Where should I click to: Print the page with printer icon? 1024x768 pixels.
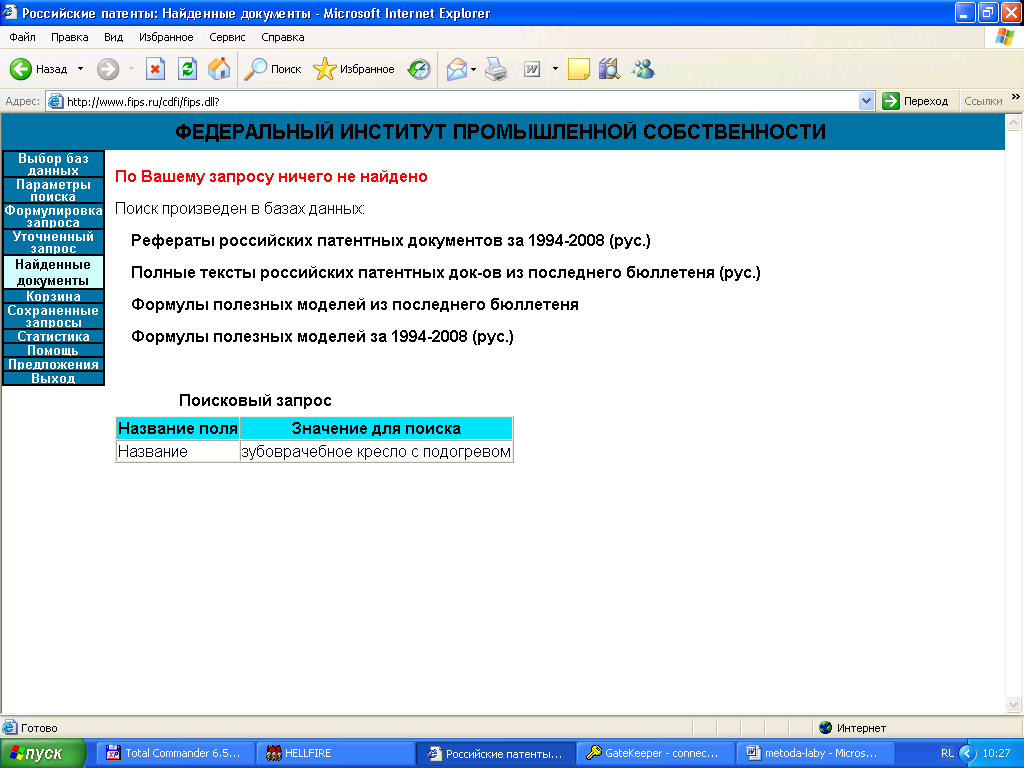coord(496,69)
